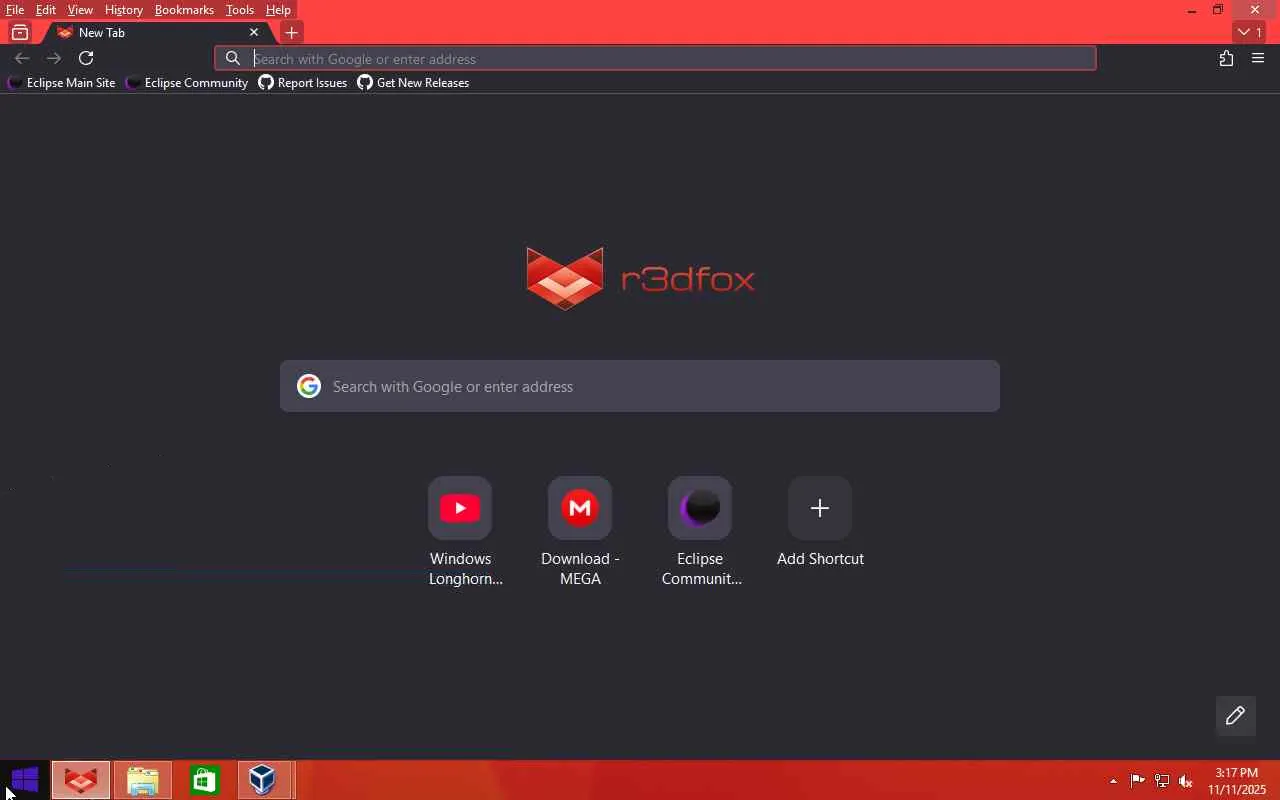The image size is (1280, 800).
Task: Open the Report Issues bookmark
Action: [303, 83]
